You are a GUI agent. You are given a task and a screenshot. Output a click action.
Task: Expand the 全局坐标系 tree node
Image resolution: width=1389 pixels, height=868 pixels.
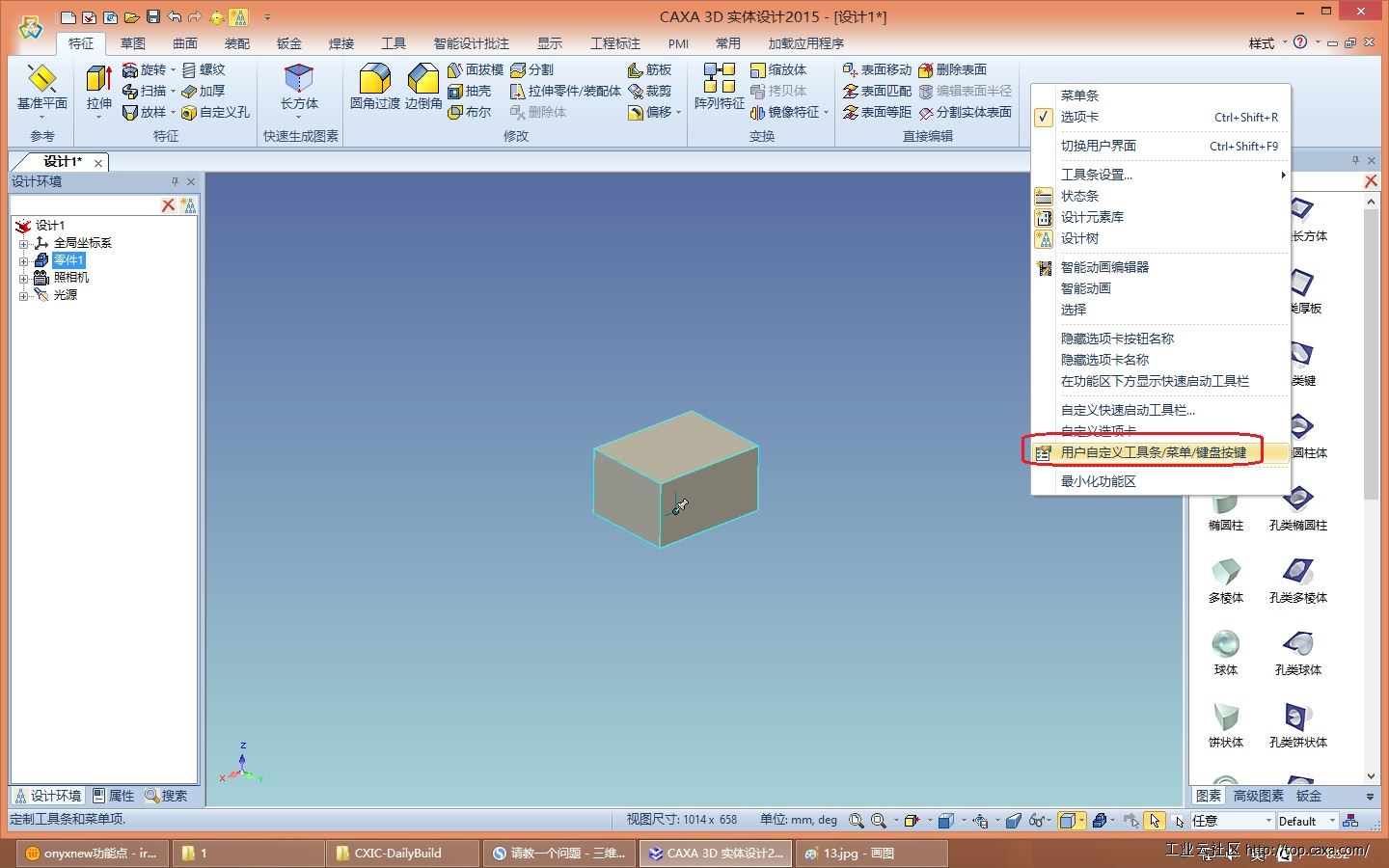pyautogui.click(x=23, y=243)
